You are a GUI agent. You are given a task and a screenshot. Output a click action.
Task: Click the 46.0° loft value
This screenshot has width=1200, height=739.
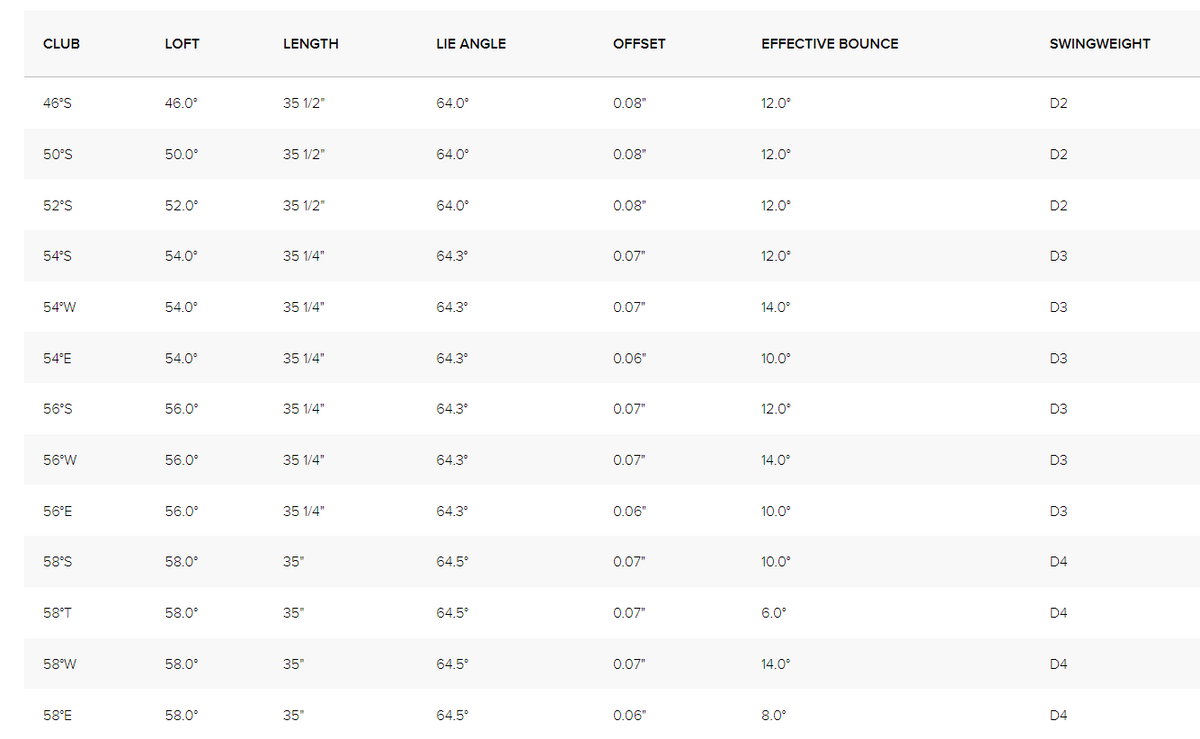[x=182, y=103]
